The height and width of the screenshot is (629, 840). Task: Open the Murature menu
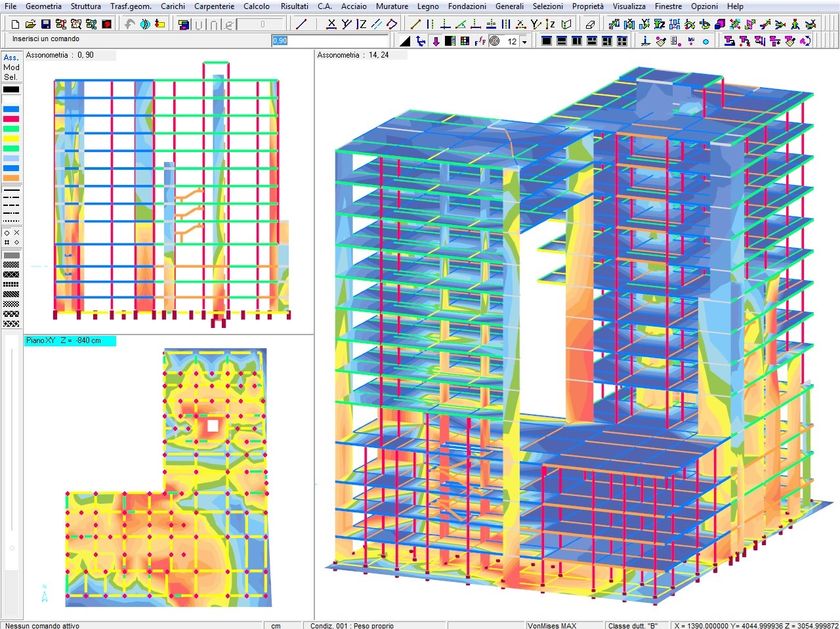click(x=392, y=6)
